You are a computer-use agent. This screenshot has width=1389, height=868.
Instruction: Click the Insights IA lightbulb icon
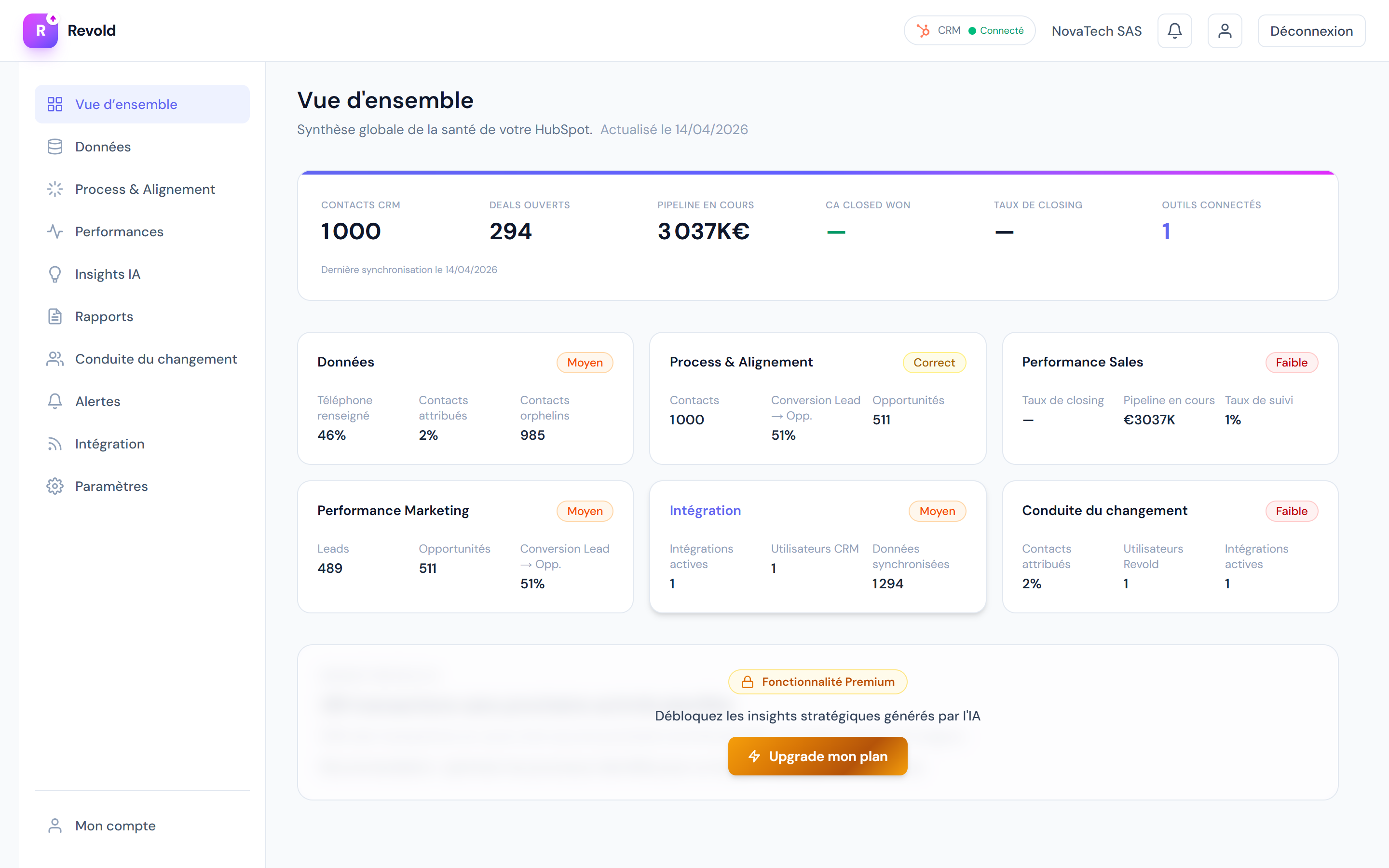[x=54, y=274]
